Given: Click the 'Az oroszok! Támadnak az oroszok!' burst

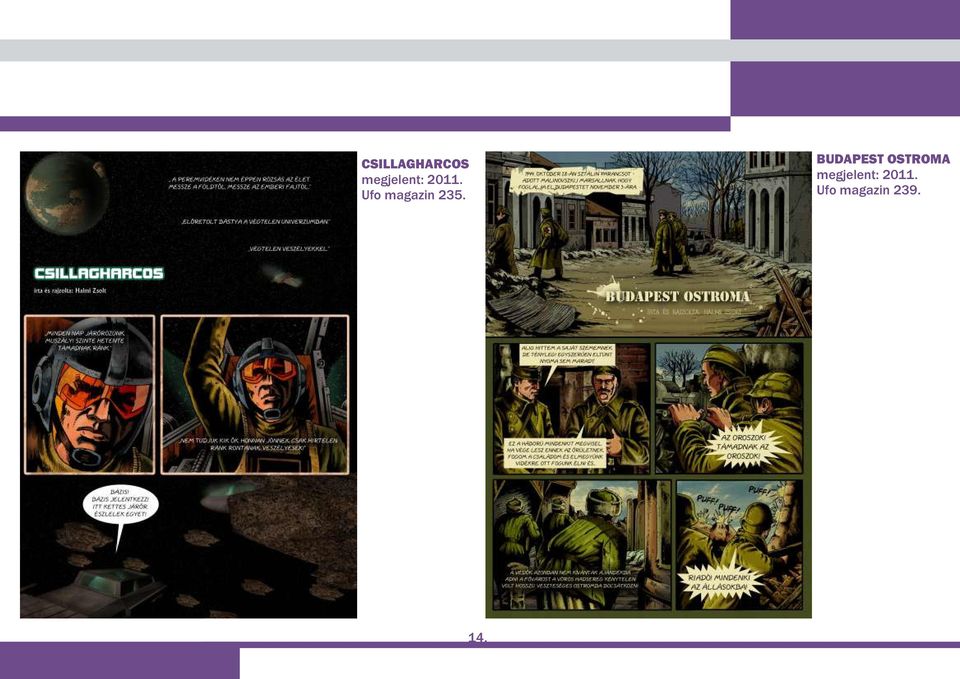Looking at the screenshot, I should [x=742, y=448].
